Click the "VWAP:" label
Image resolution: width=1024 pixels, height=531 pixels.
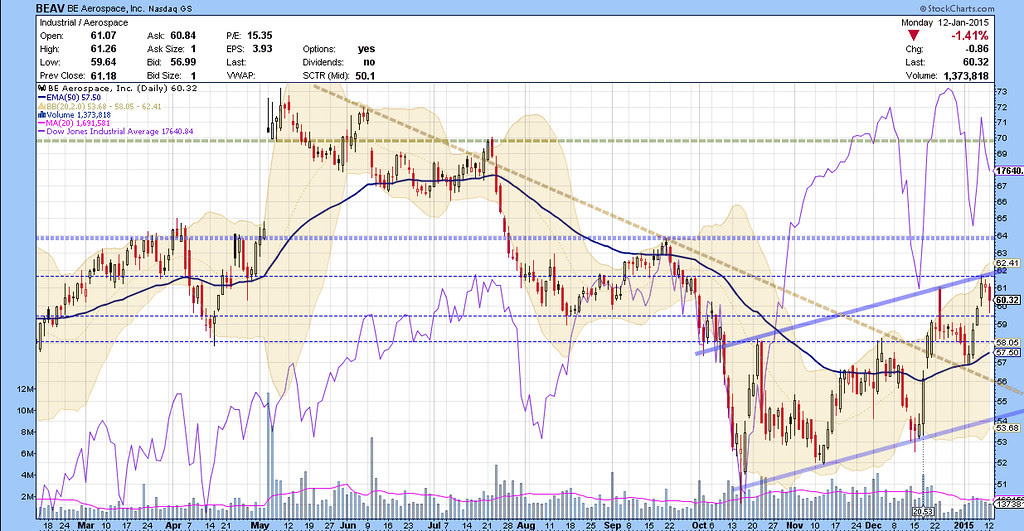tap(240, 76)
